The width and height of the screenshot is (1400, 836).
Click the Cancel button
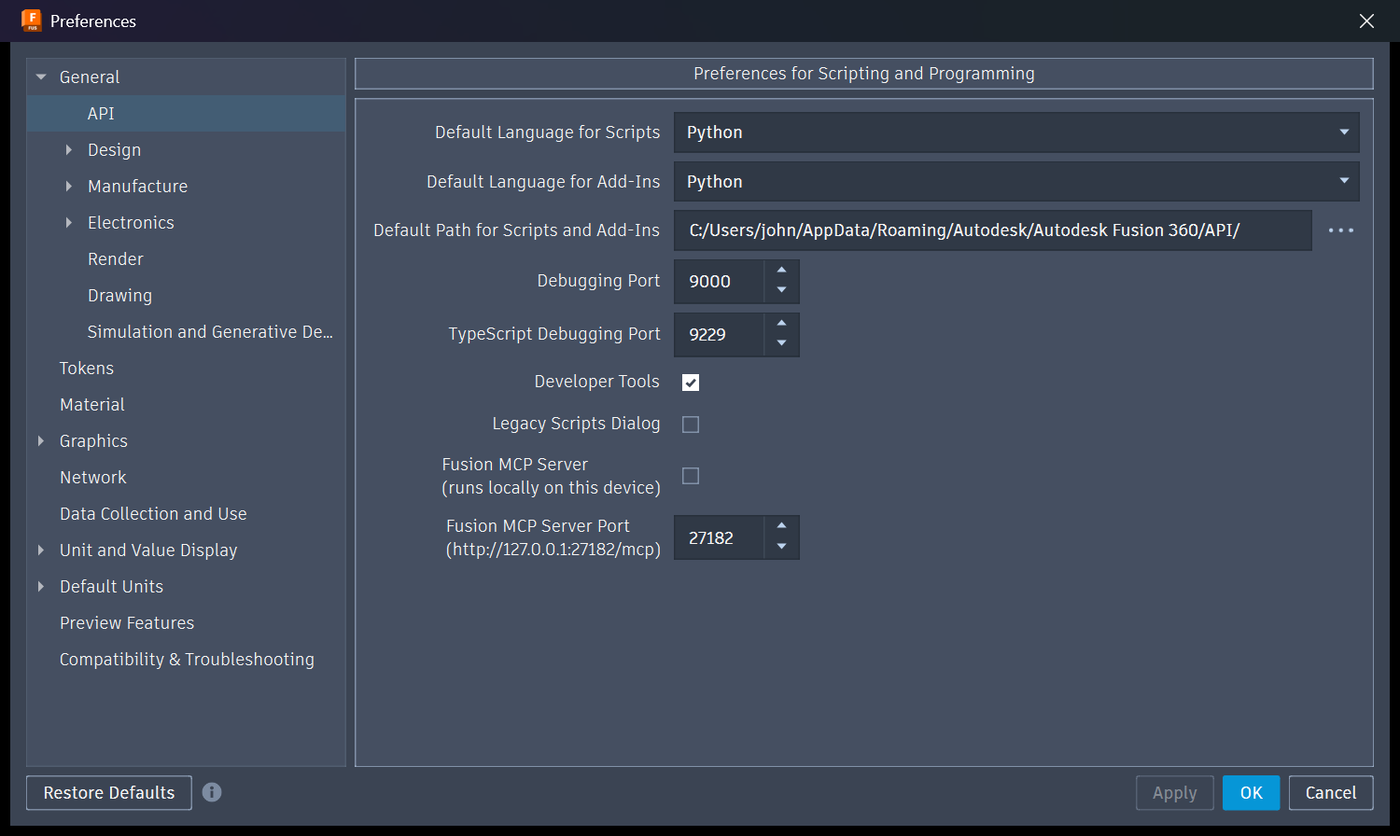[x=1331, y=793]
